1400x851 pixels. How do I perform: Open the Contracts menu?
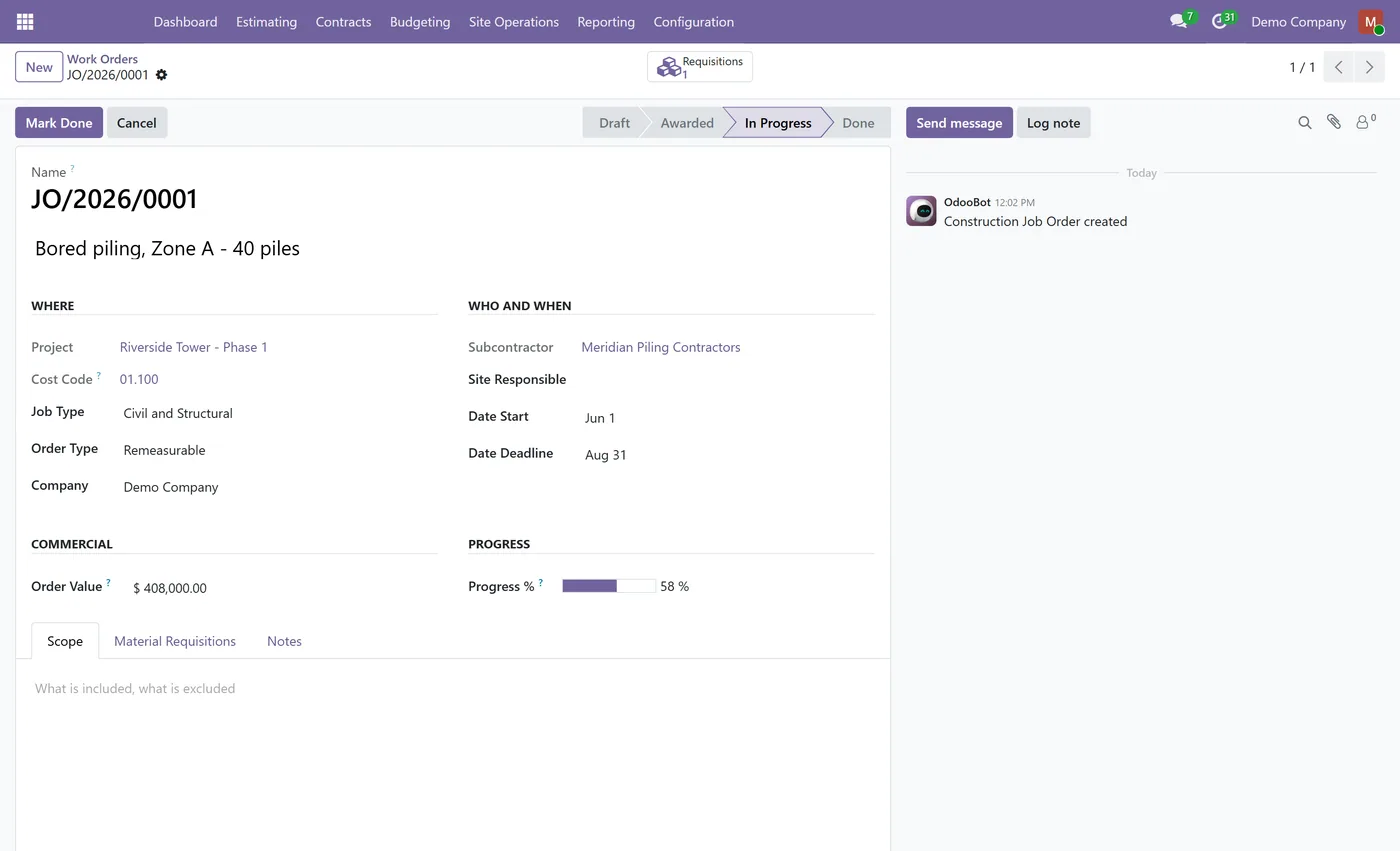point(343,21)
